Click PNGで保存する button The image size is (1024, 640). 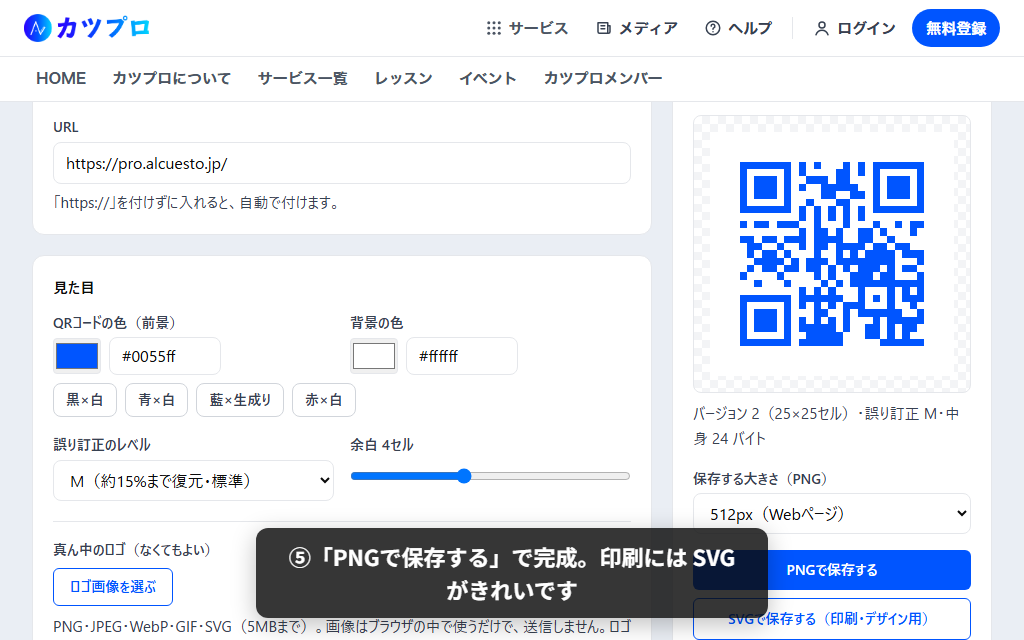click(831, 569)
